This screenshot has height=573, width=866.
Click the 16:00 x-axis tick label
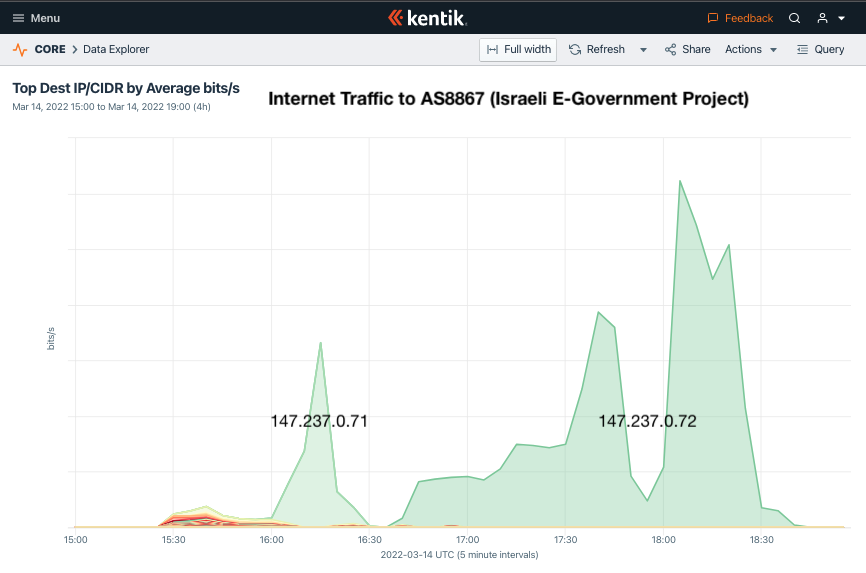(272, 540)
